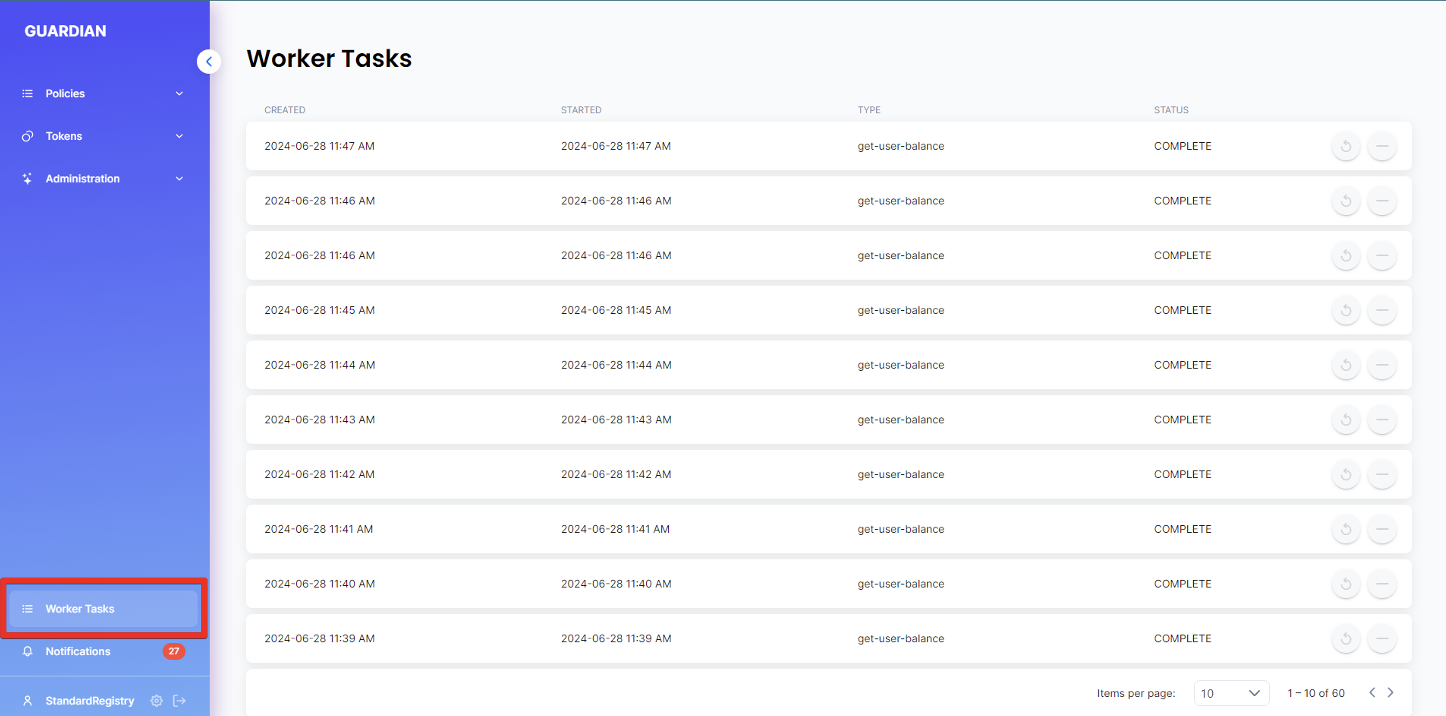1446x716 pixels.
Task: Click the minus button on the 11:47 AM row
Action: 1382,147
